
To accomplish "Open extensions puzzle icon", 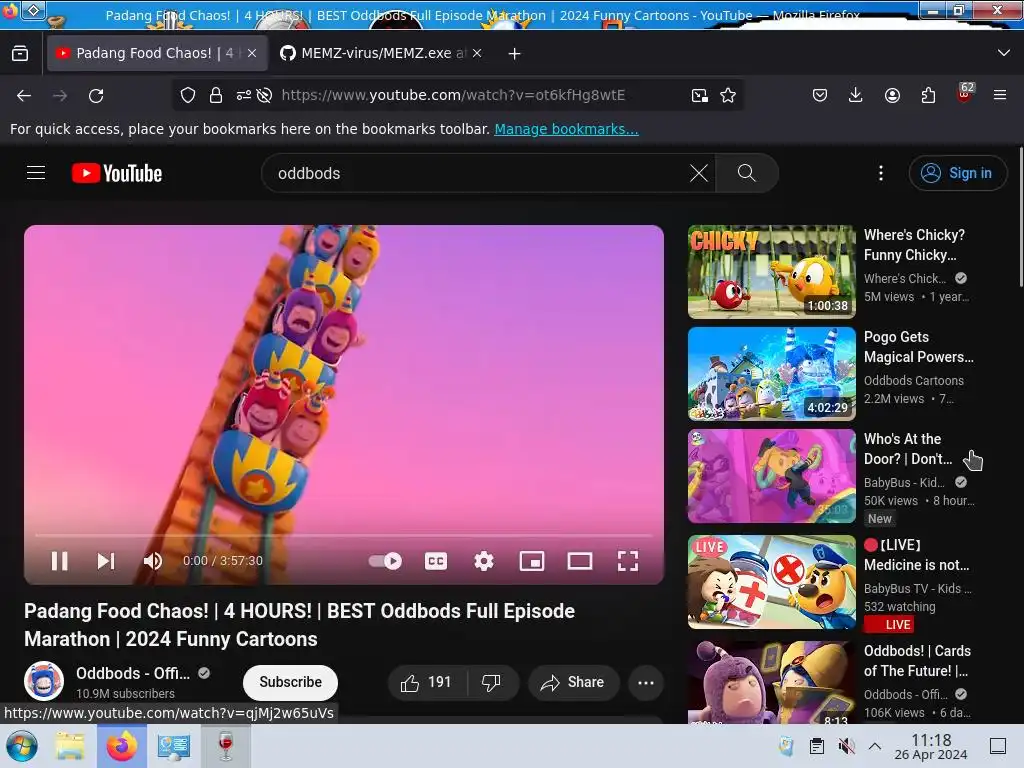I will 928,95.
